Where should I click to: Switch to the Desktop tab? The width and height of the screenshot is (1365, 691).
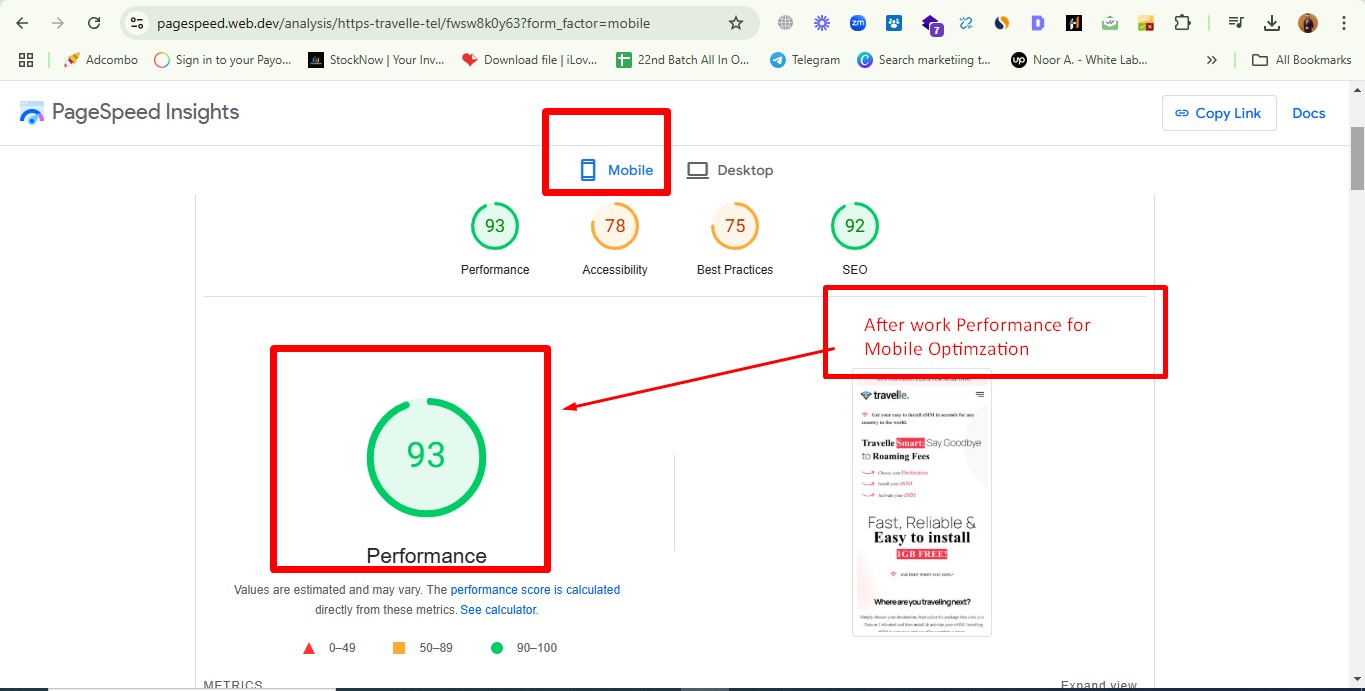[730, 170]
